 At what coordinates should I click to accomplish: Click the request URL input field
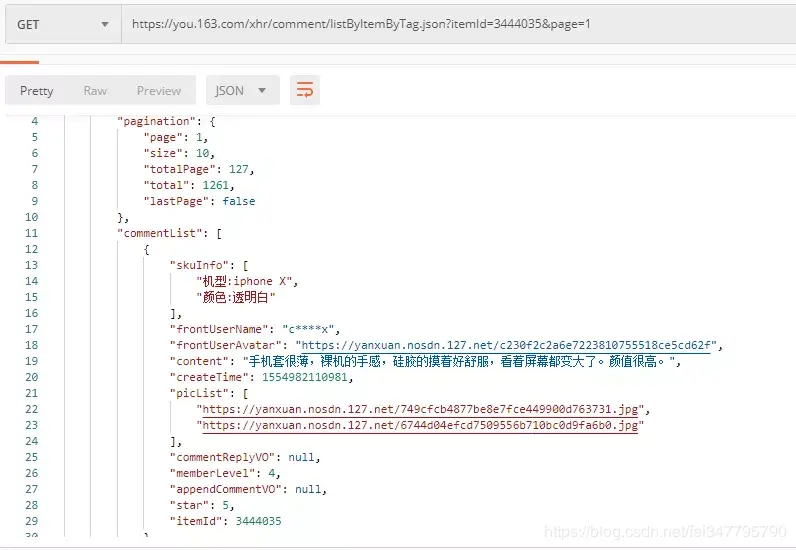pyautogui.click(x=459, y=24)
